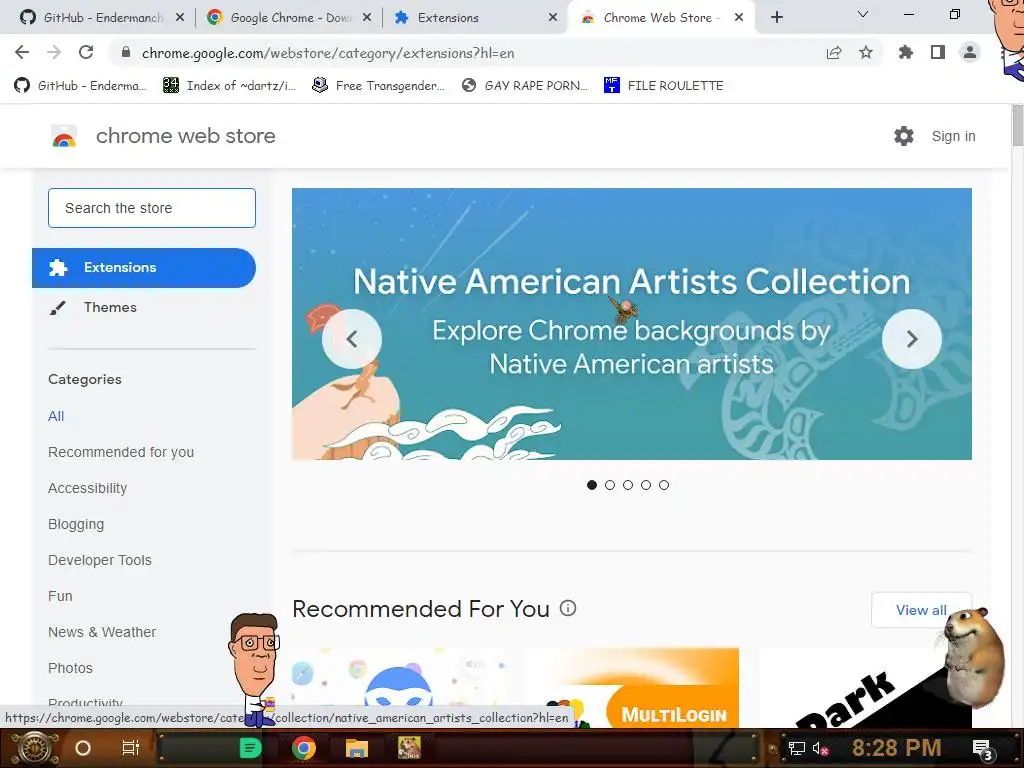This screenshot has height=768, width=1024.
Task: Click the address bar URL
Action: coord(328,53)
